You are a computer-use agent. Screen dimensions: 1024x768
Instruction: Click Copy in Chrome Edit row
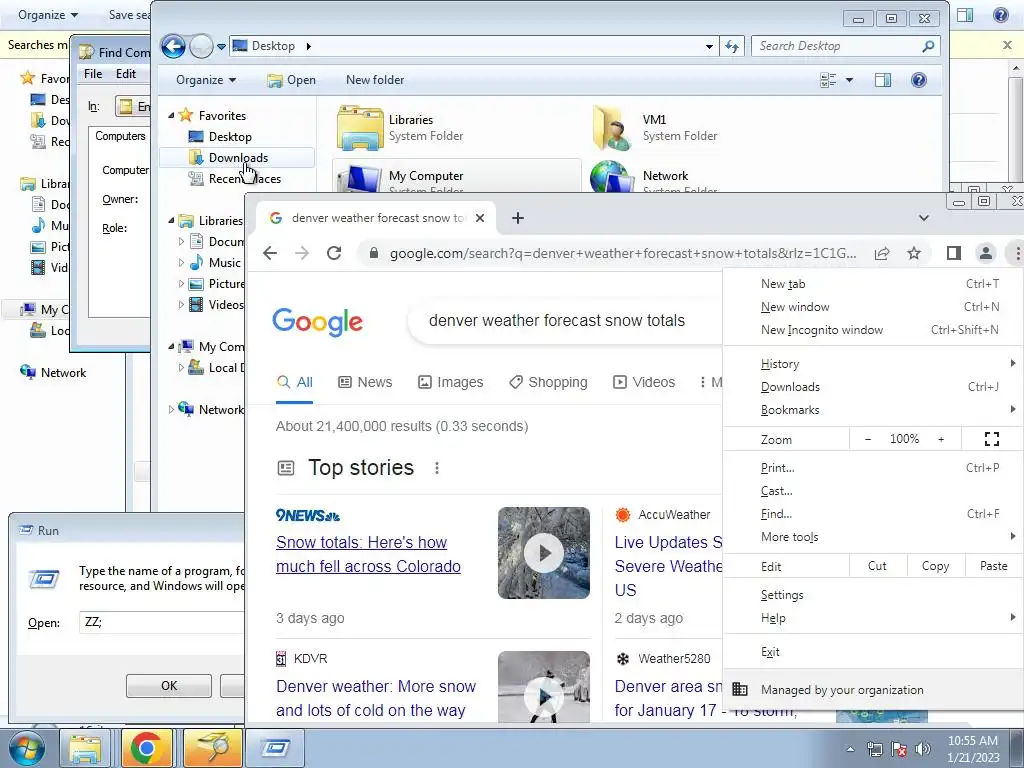click(935, 566)
